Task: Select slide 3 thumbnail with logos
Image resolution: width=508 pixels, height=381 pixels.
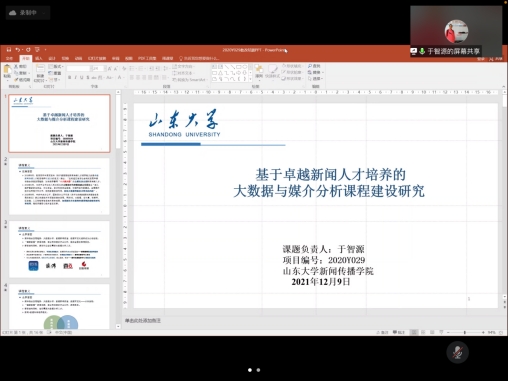Action: (x=59, y=249)
